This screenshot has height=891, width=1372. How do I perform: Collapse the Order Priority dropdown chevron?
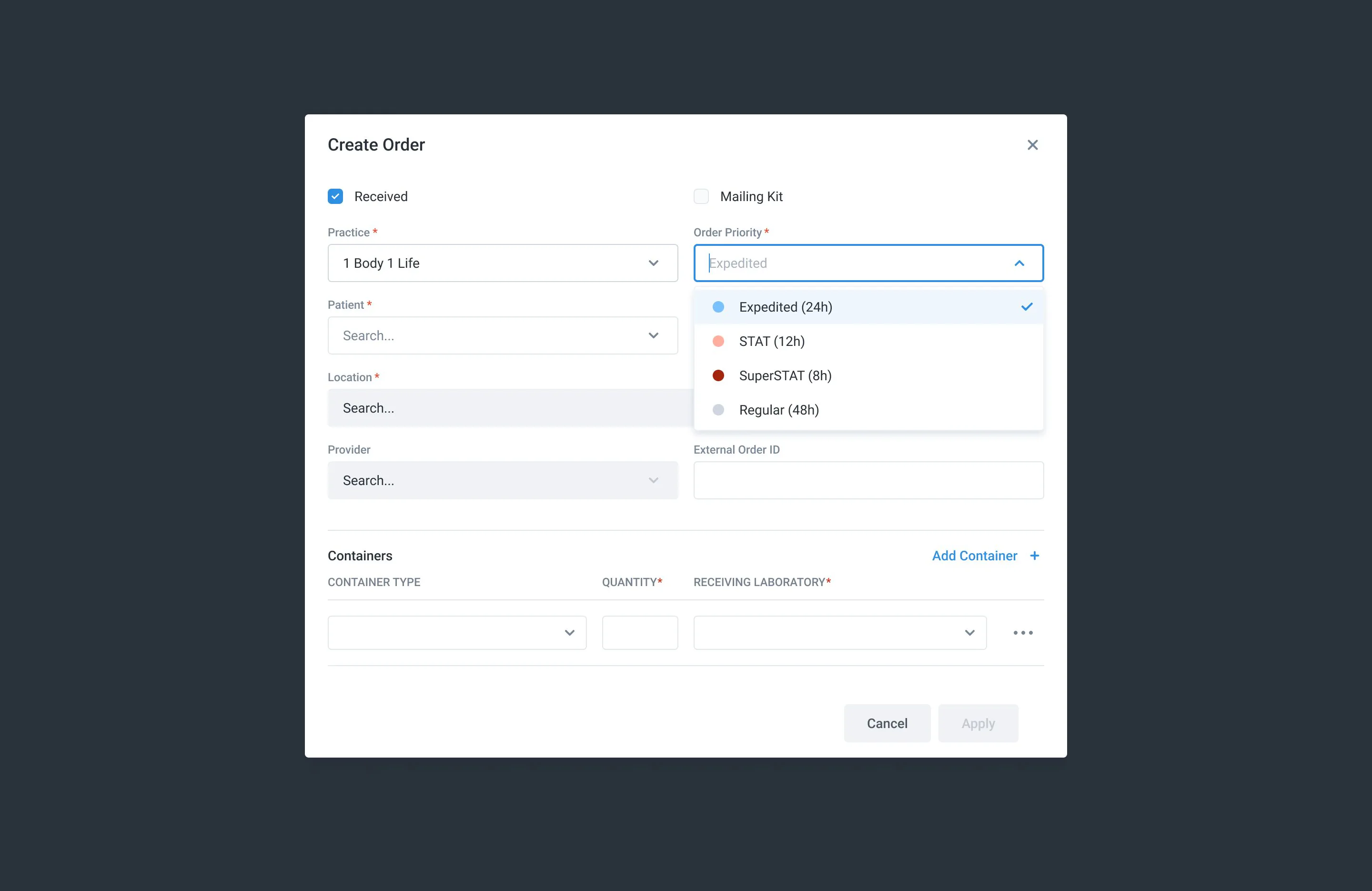click(x=1019, y=263)
